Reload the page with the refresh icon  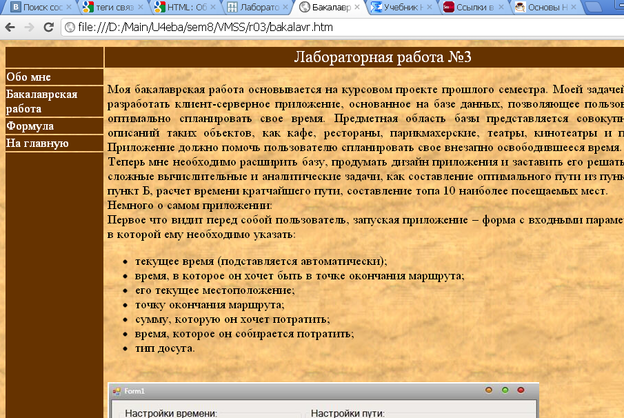(x=49, y=27)
